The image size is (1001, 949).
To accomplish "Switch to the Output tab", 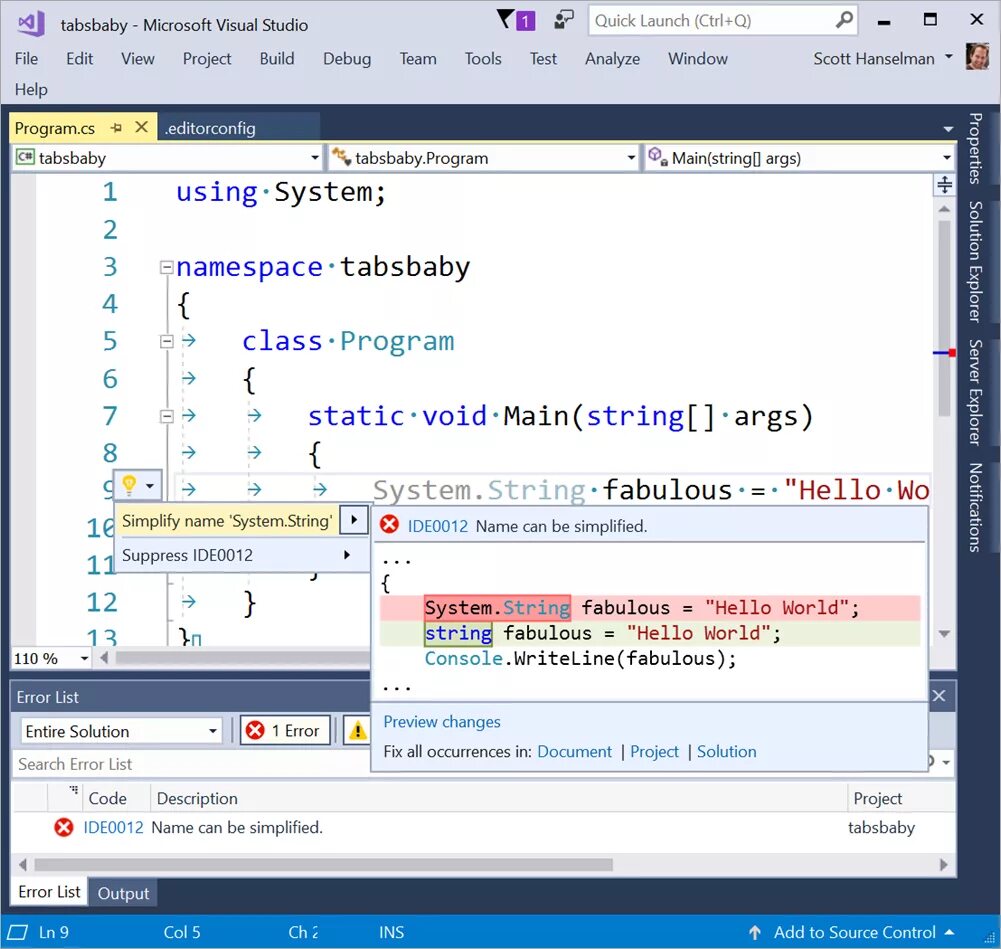I will click(x=123, y=893).
